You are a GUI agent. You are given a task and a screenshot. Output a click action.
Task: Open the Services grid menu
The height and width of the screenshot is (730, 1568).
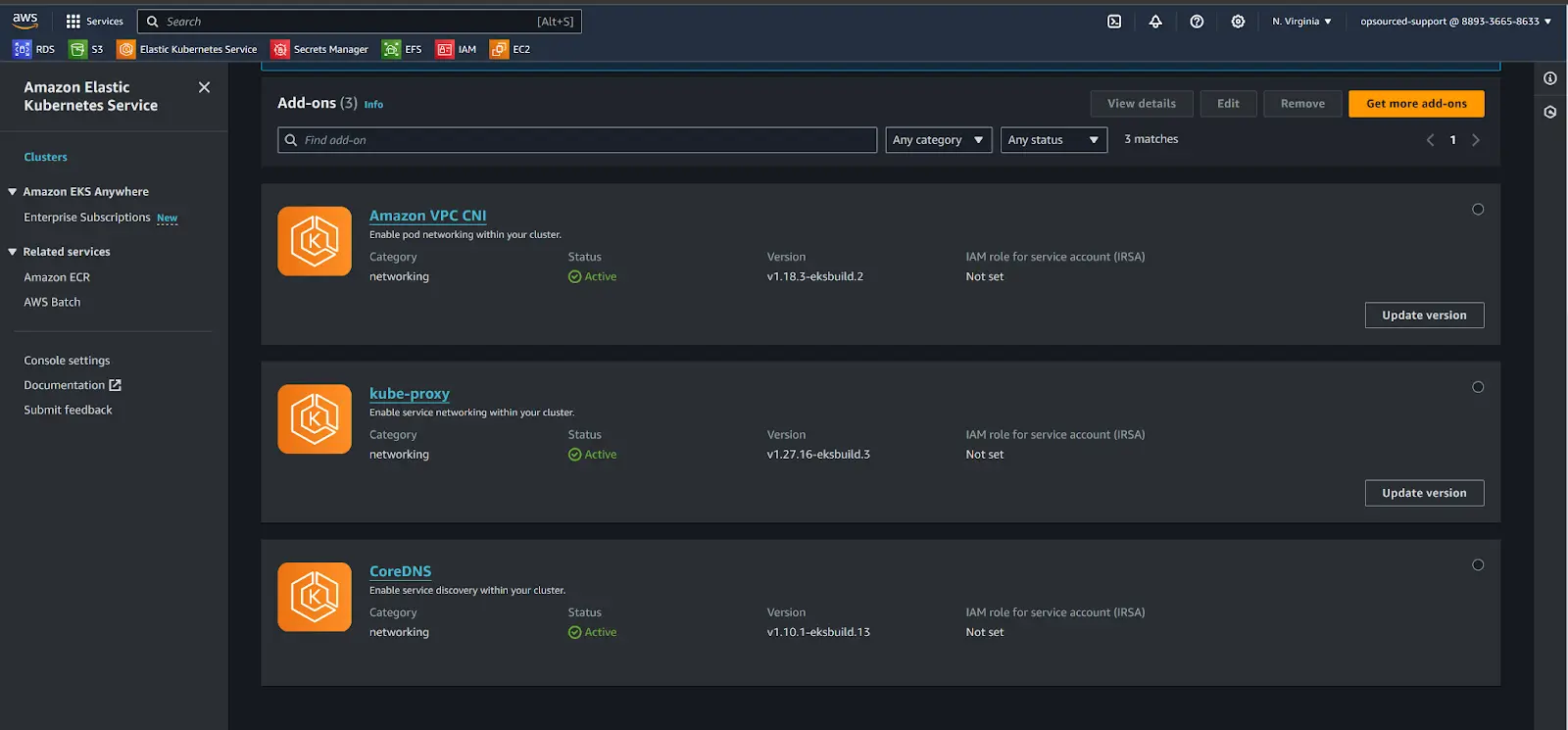click(x=94, y=22)
